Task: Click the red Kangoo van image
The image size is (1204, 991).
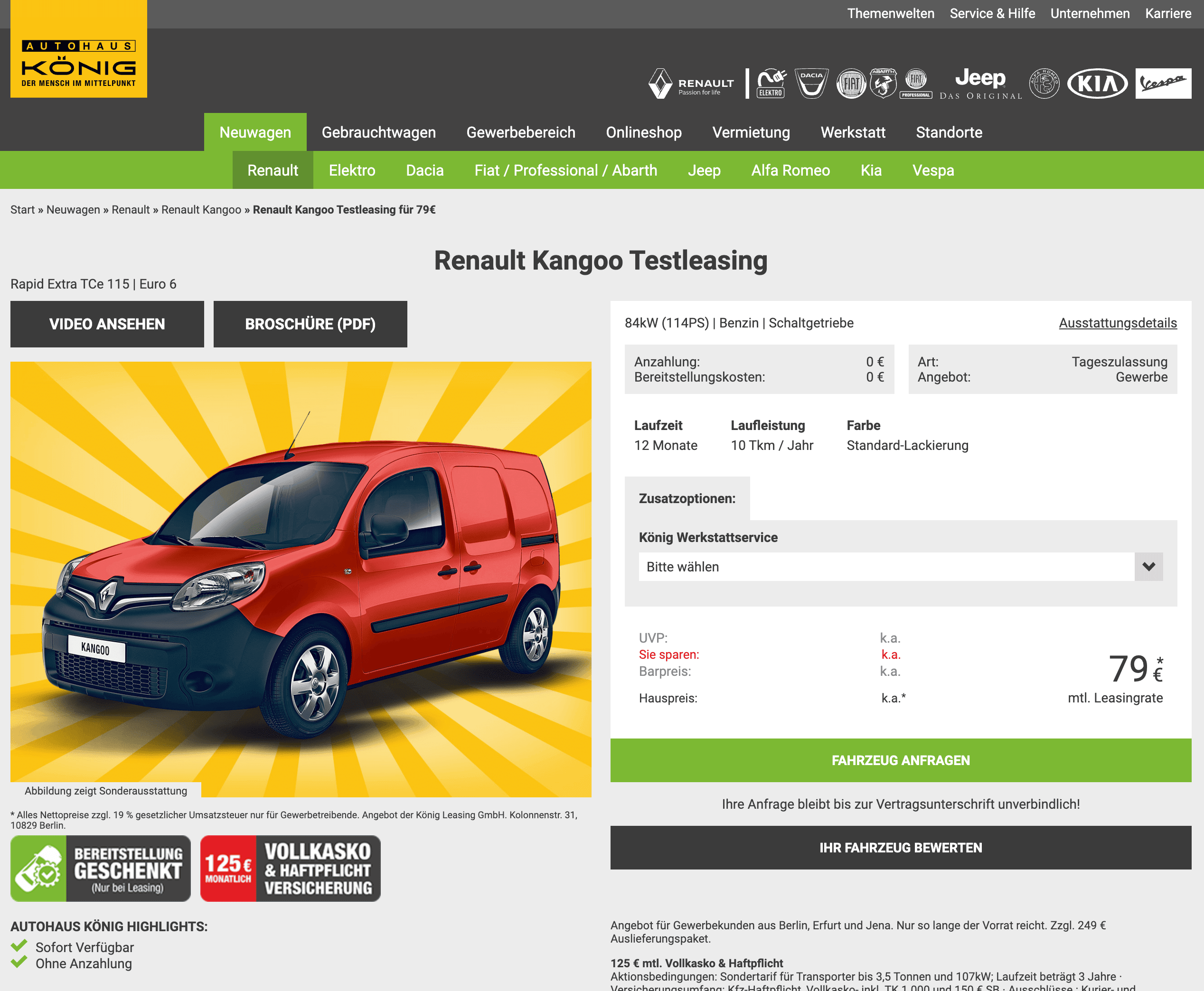Action: point(301,579)
